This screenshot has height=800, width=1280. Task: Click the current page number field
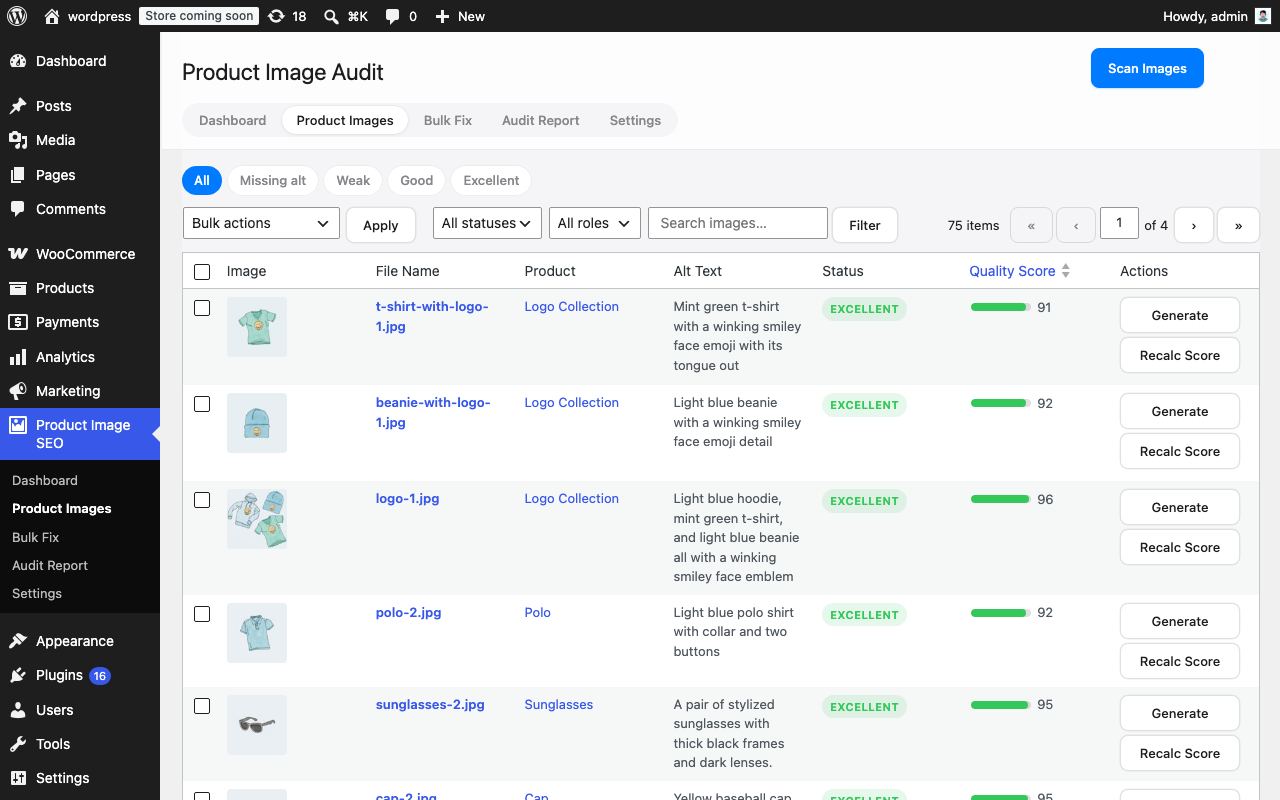pyautogui.click(x=1119, y=223)
